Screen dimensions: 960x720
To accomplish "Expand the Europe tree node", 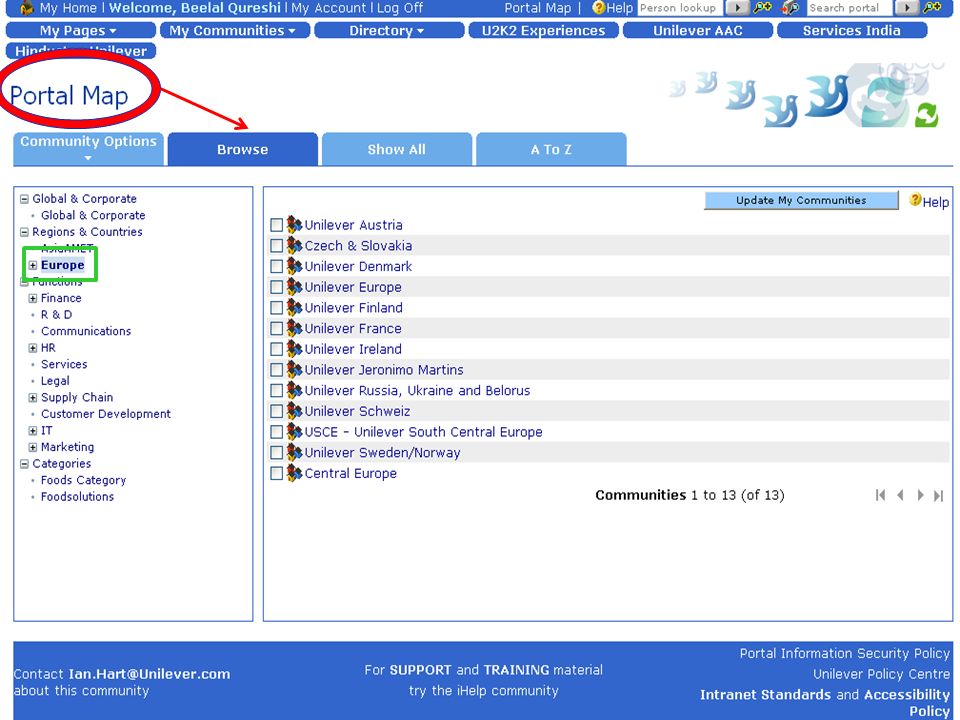I will tap(33, 265).
